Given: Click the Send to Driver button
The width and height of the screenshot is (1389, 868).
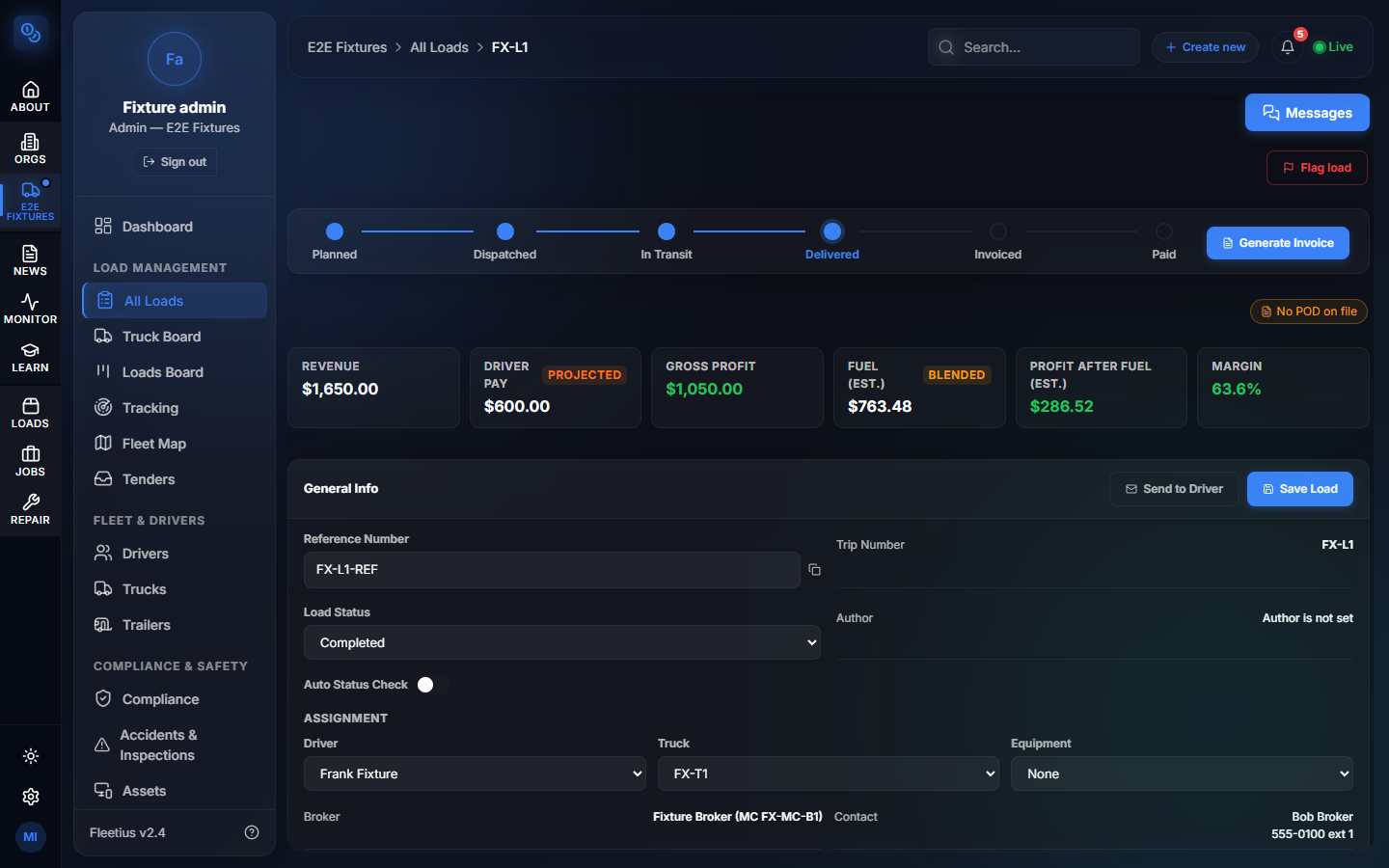Looking at the screenshot, I should tap(1174, 489).
